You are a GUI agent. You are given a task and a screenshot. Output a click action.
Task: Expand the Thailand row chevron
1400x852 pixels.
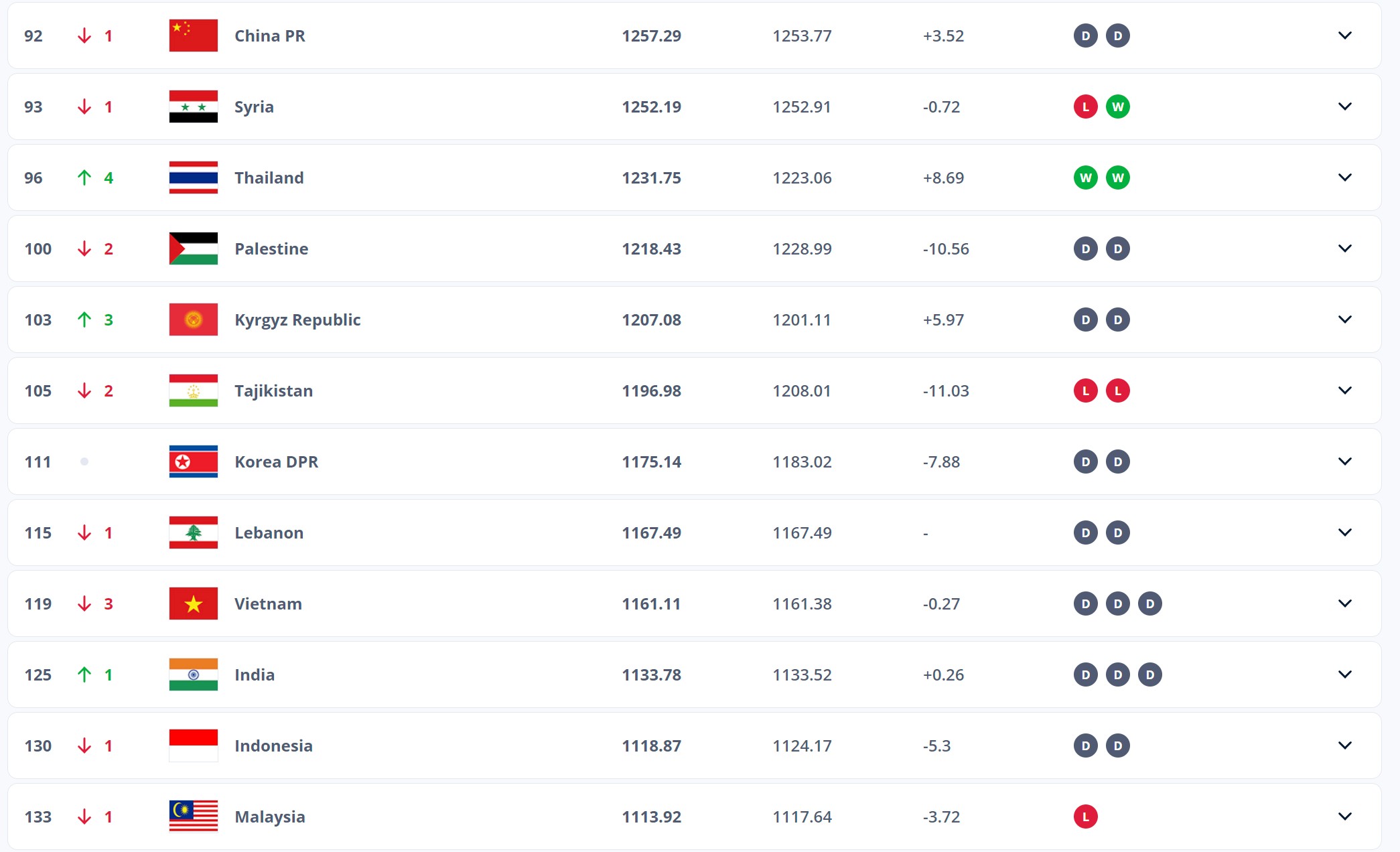point(1344,177)
